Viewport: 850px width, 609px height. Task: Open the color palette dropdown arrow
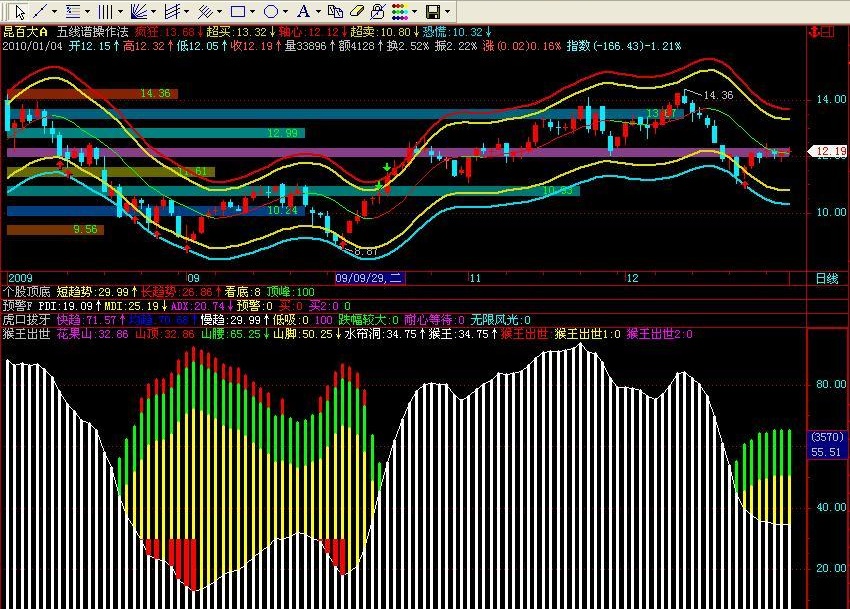click(x=415, y=12)
